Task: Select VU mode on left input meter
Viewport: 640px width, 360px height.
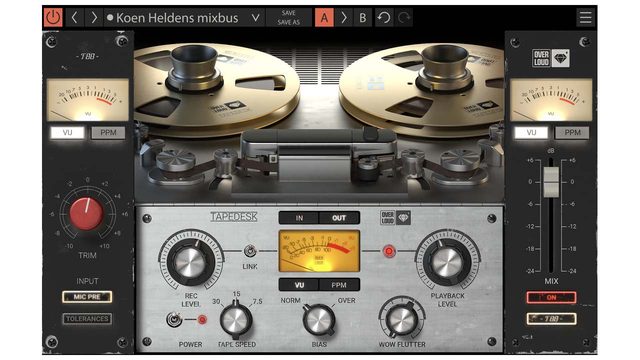Action: click(x=67, y=133)
